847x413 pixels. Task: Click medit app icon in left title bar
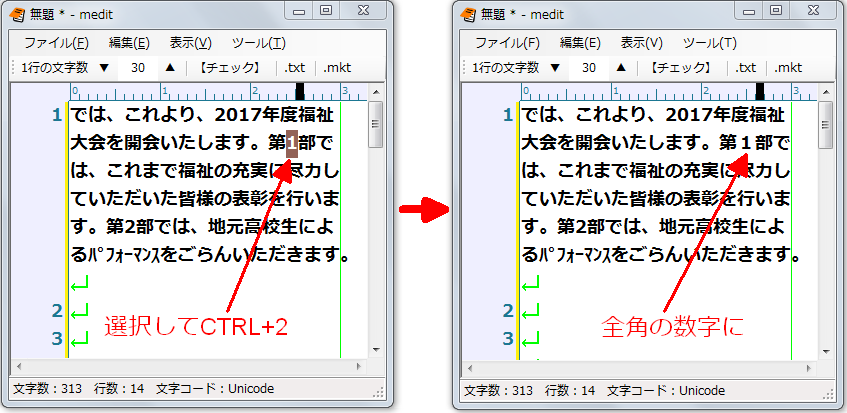point(18,15)
